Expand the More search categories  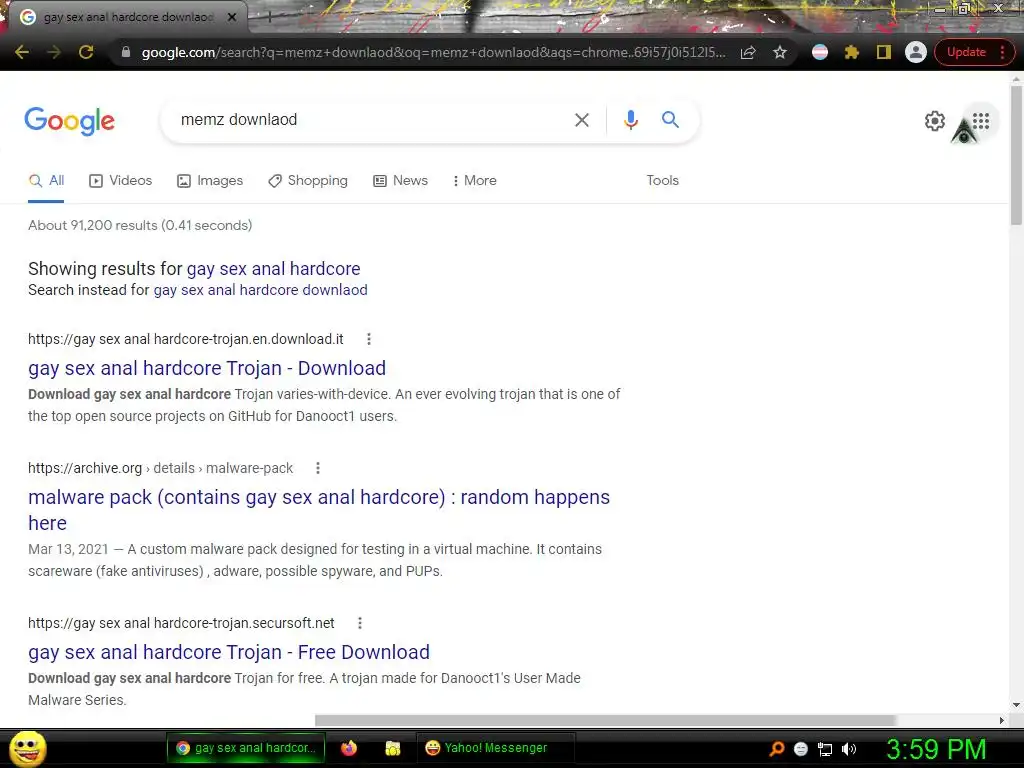(x=475, y=180)
